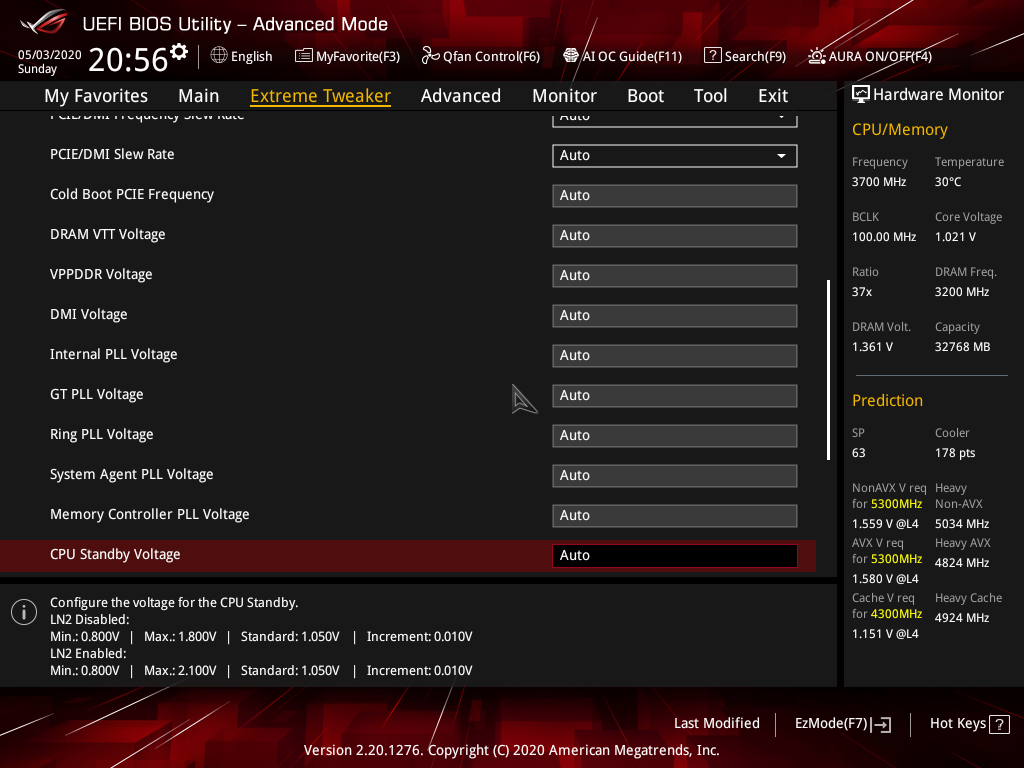Select the Memory Controller PLL Voltage field
This screenshot has width=1024, height=768.
coord(675,515)
